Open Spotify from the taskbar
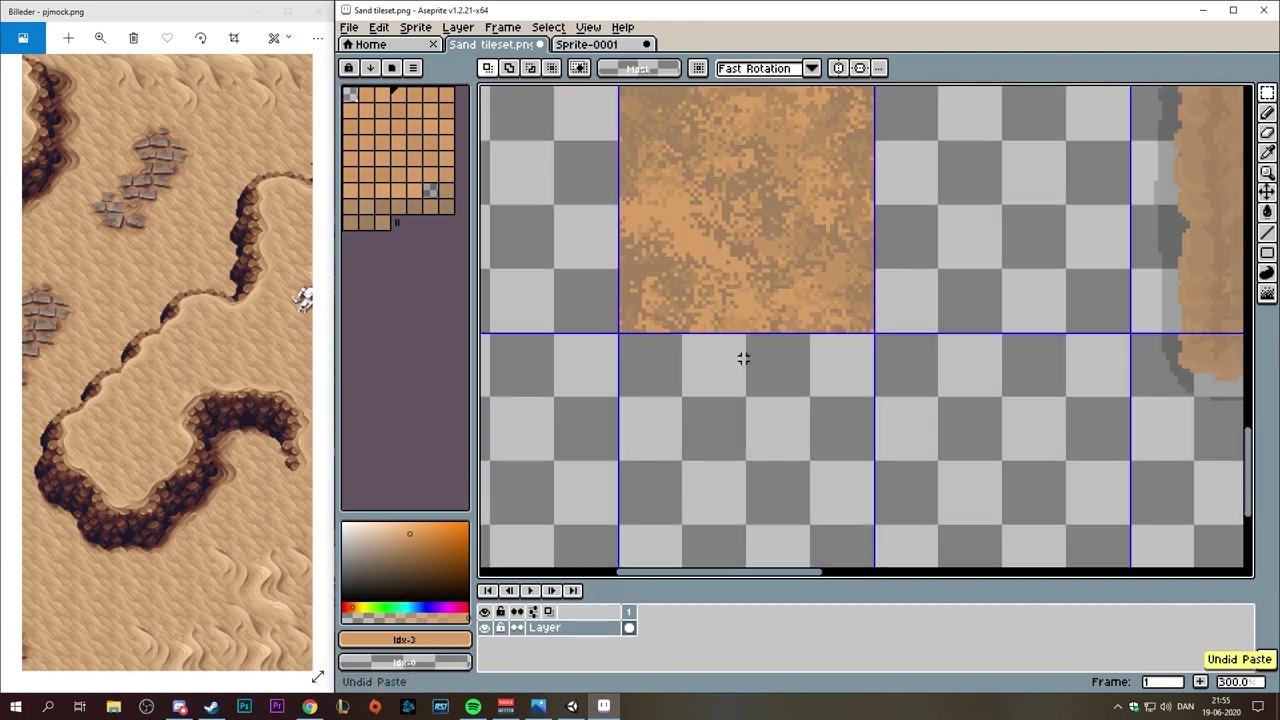Screen dimensions: 1280x720 click(x=473, y=707)
